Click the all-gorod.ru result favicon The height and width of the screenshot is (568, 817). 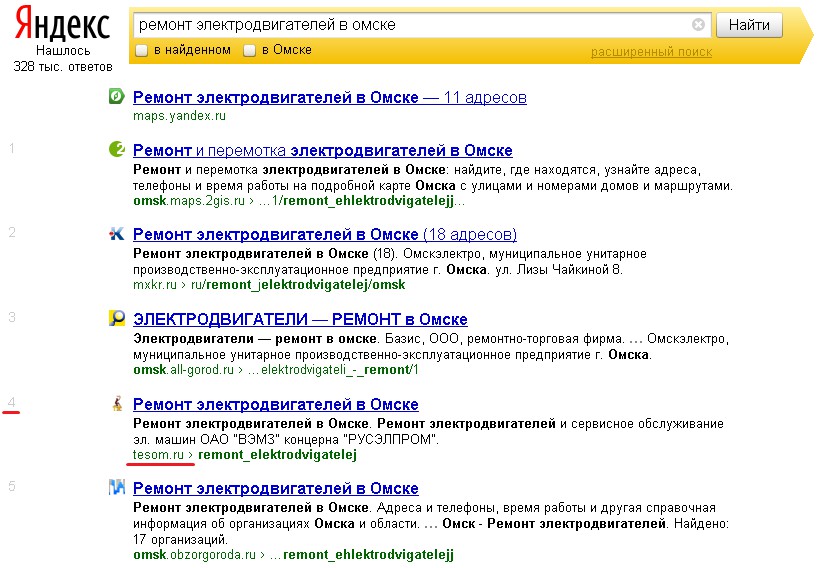point(117,318)
